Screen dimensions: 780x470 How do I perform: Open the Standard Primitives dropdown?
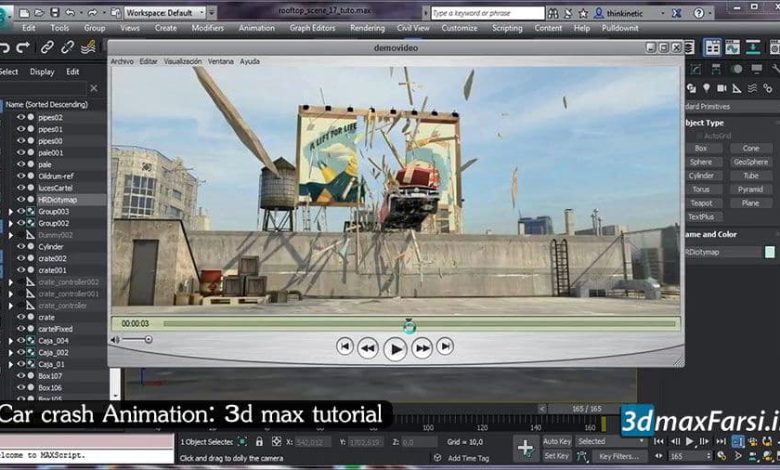point(731,106)
